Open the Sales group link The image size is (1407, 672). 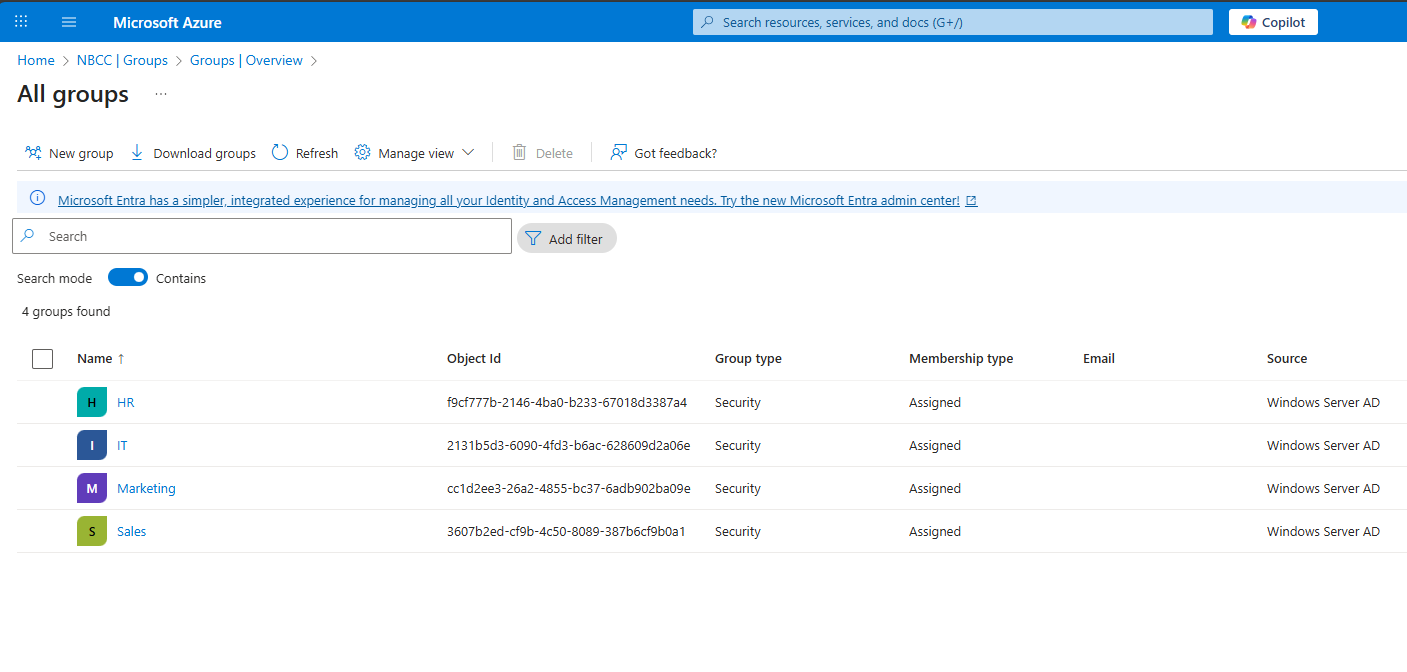(131, 531)
